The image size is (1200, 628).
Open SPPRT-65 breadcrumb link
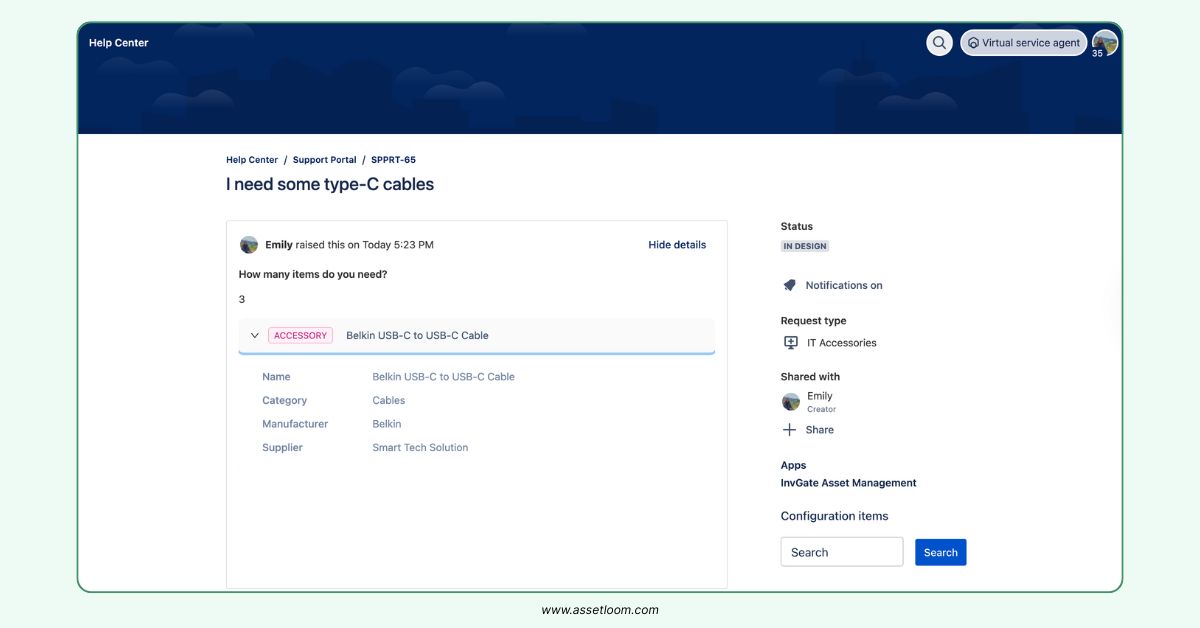[393, 160]
